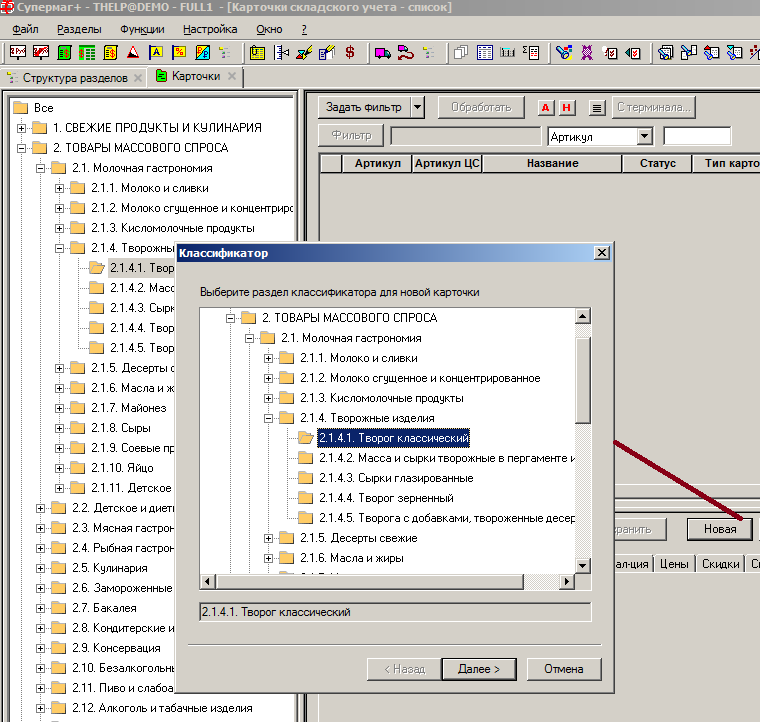Expand 2.7. Бакалея in left tree
The width and height of the screenshot is (760, 722).
(x=40, y=608)
